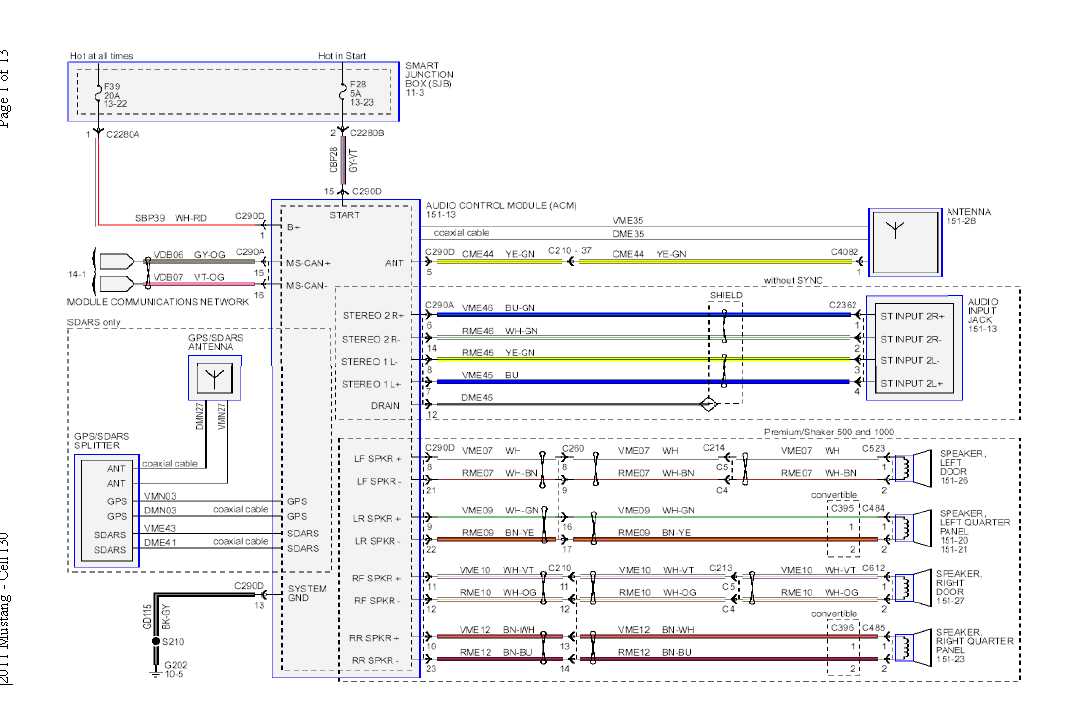This screenshot has width=1077, height=713.
Task: Click the main antenna symbol box
Action: point(905,242)
